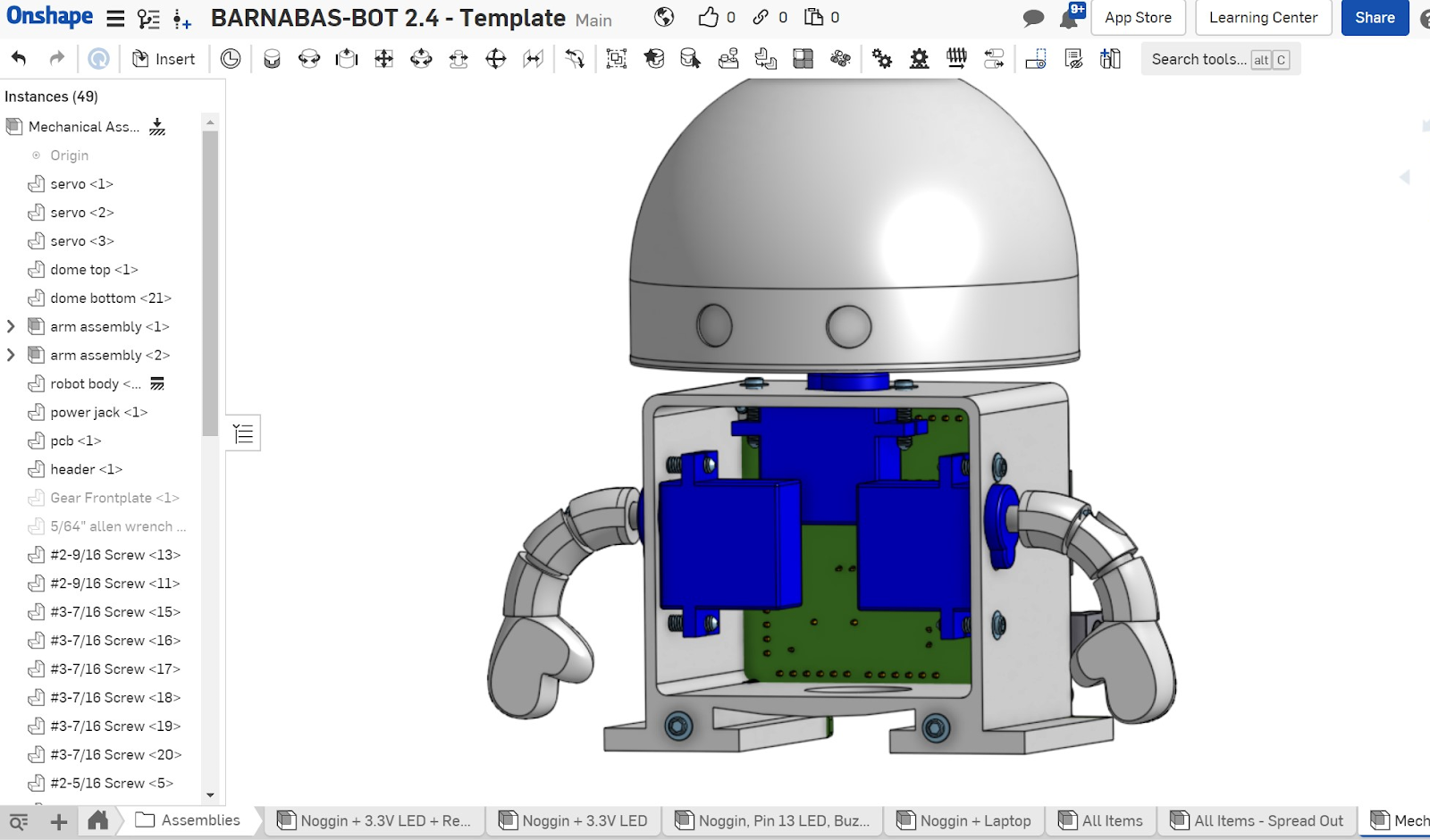Image resolution: width=1430 pixels, height=840 pixels.
Task: Click the fixed icon beside robot body
Action: pos(157,383)
